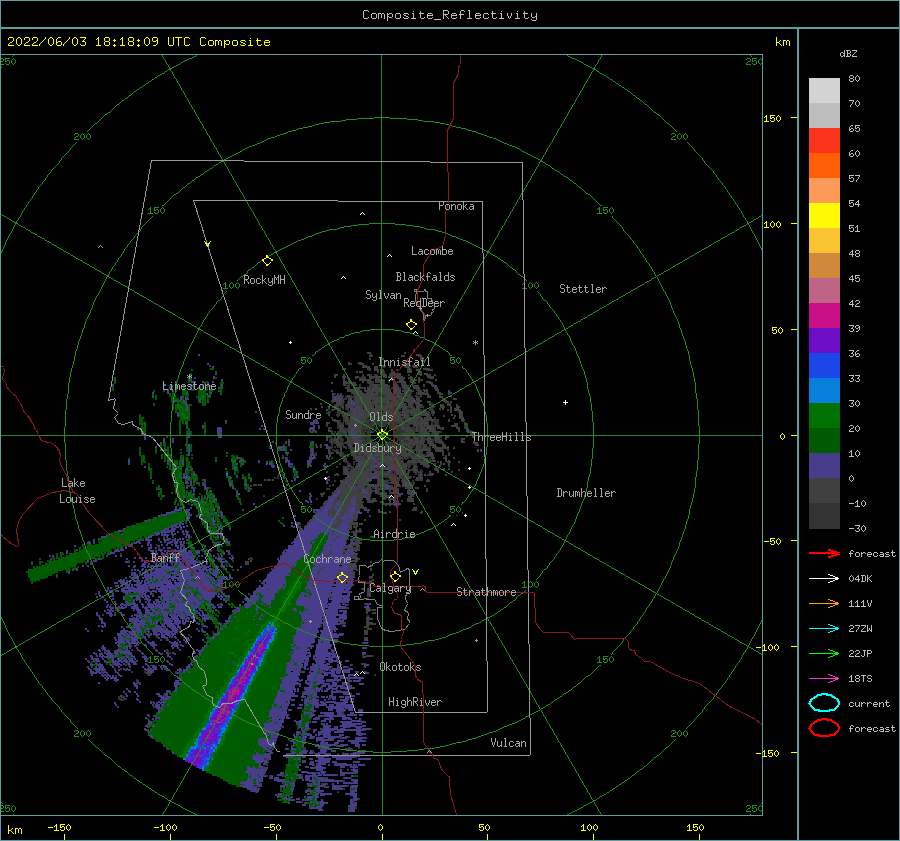Click the Banff label
The image size is (900, 841).
pos(165,558)
